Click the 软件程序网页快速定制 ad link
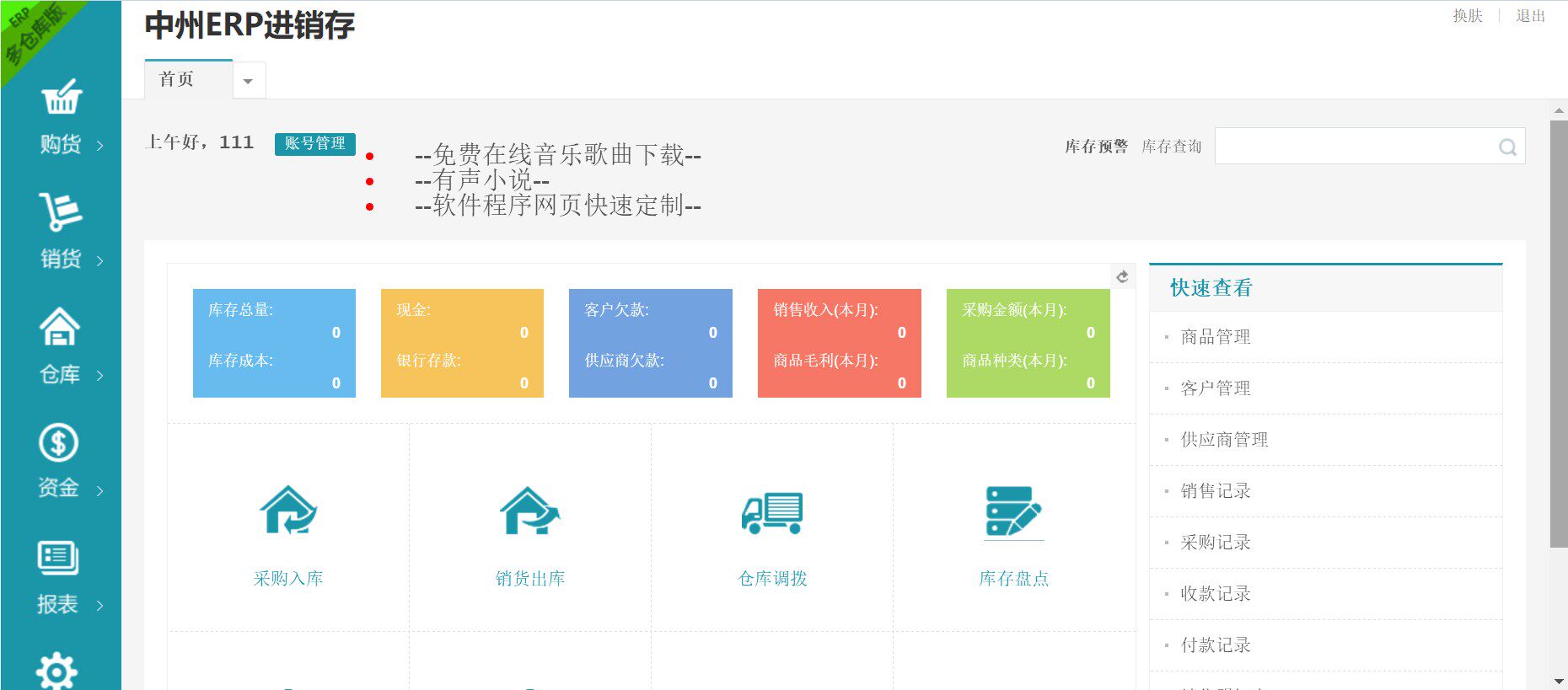 (x=558, y=206)
